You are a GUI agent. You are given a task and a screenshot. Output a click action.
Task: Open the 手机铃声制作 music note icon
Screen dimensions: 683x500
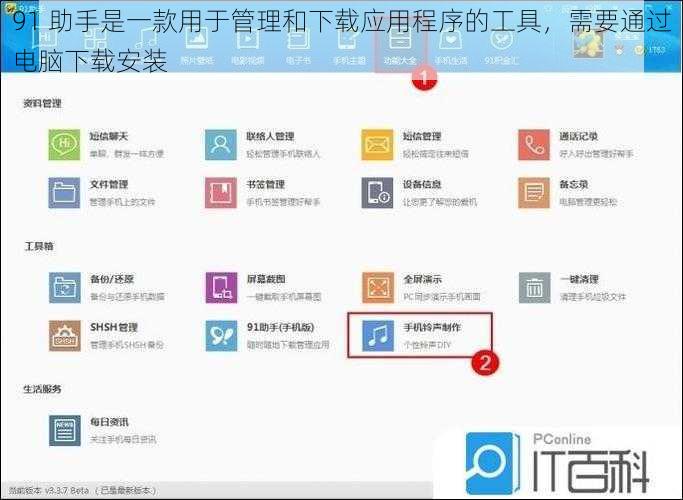coord(378,336)
